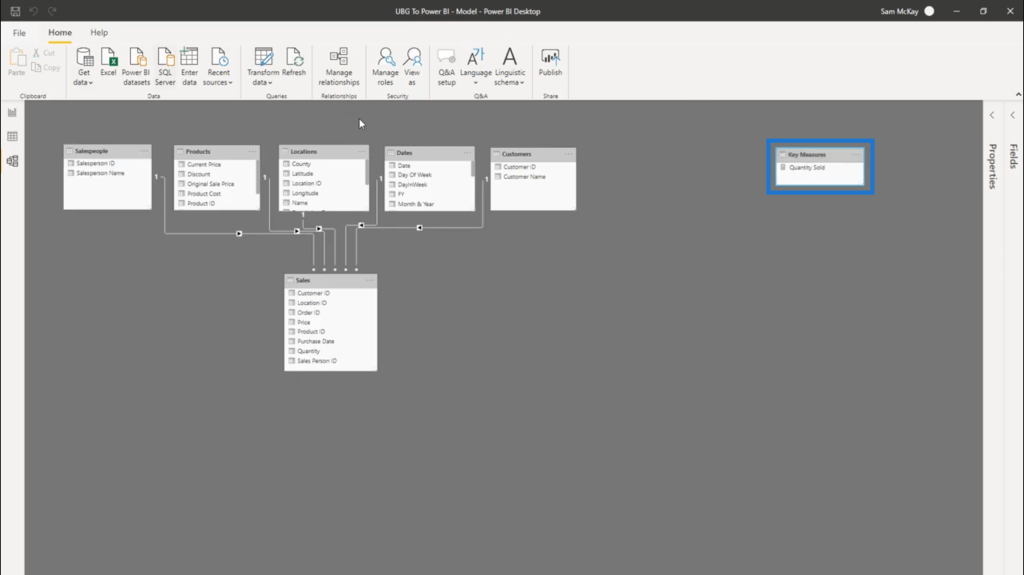Click the Dates table scrollbar

(x=472, y=169)
